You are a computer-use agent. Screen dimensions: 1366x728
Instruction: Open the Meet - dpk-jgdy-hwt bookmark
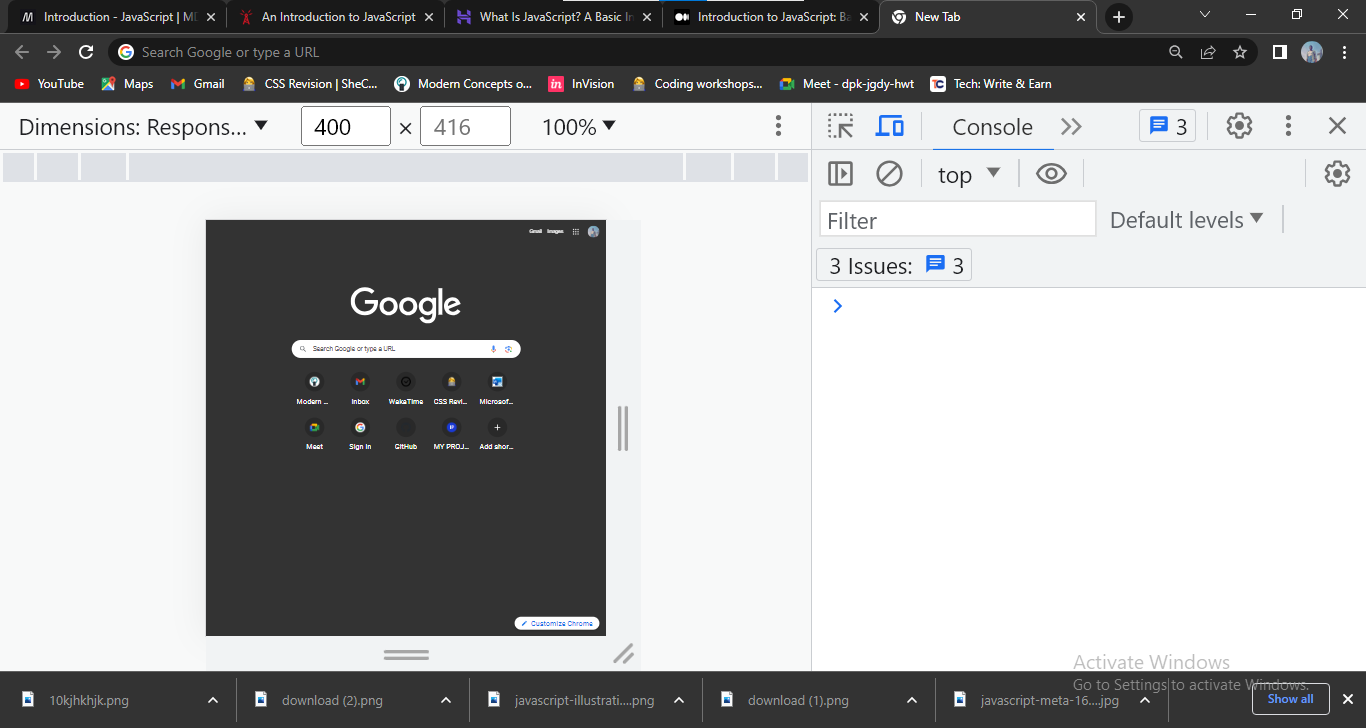click(x=847, y=84)
